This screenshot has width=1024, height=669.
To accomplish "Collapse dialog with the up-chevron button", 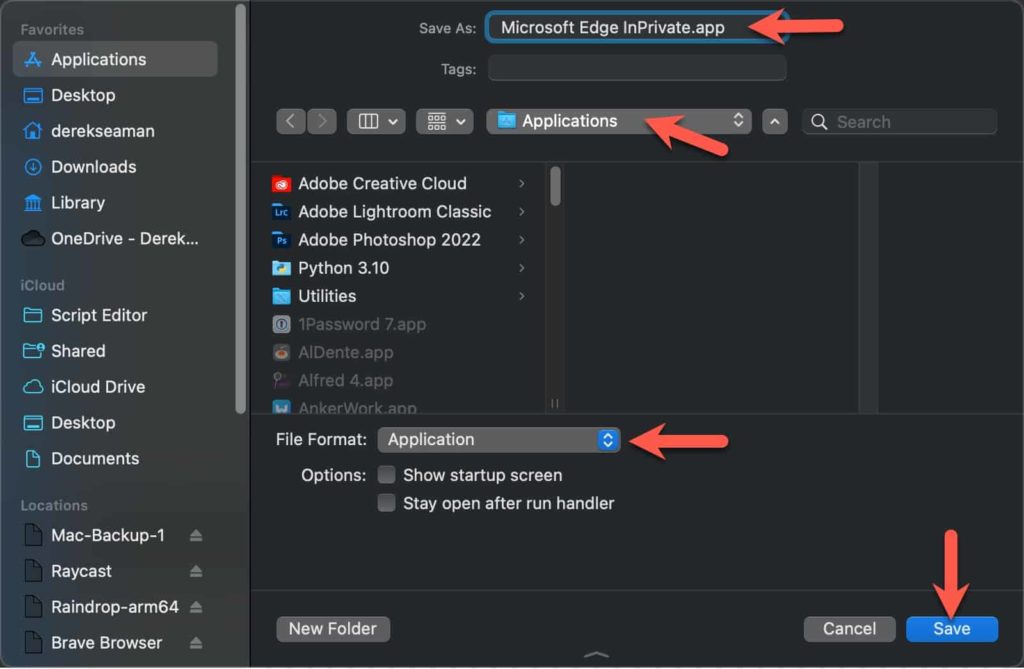I will 775,122.
